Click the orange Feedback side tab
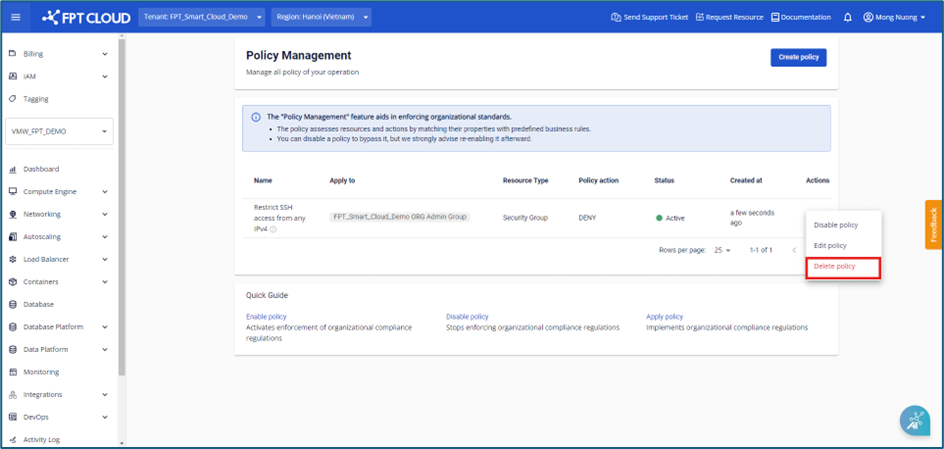The image size is (944, 449). (x=933, y=225)
